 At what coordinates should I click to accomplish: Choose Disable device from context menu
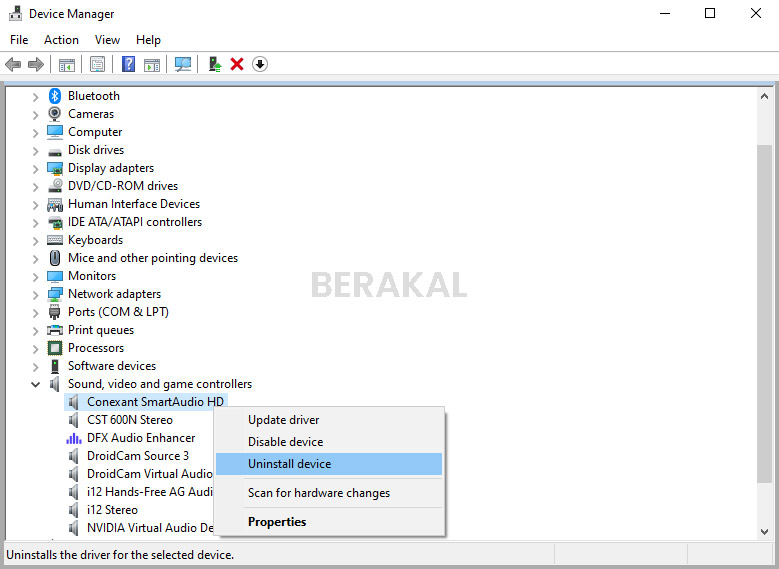(329, 442)
